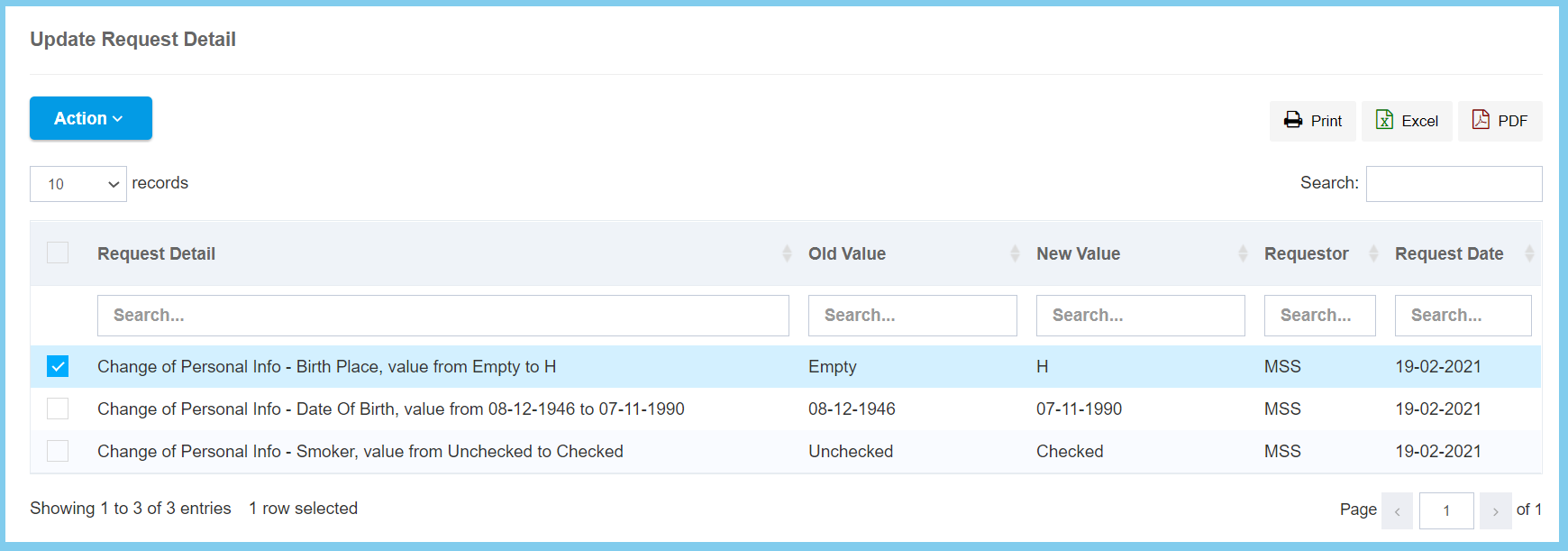Click the Request Detail column search box
The height and width of the screenshot is (551, 1568).
[442, 316]
